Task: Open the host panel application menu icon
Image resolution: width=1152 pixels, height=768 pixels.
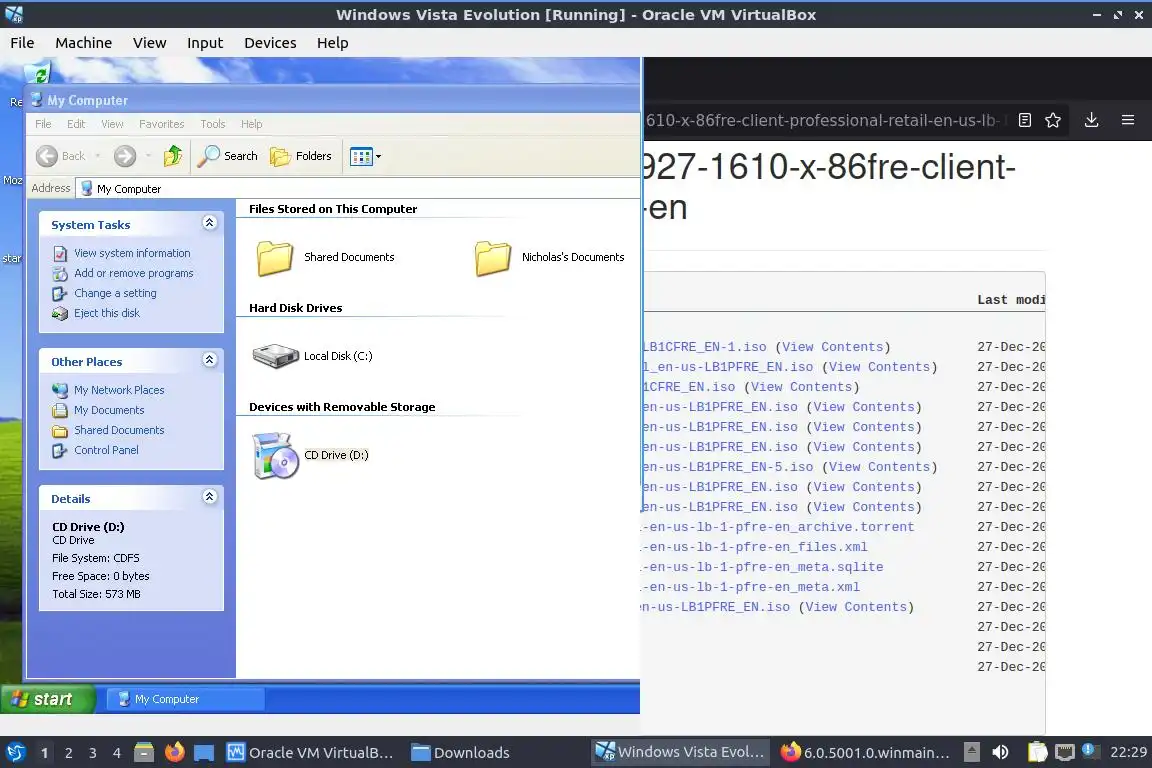Action: click(15, 752)
